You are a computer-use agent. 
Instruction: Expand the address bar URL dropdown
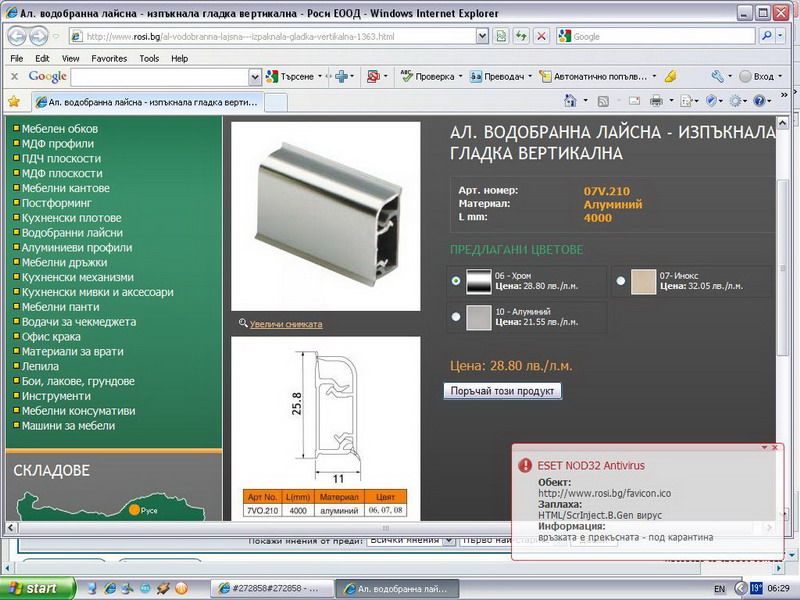point(482,36)
